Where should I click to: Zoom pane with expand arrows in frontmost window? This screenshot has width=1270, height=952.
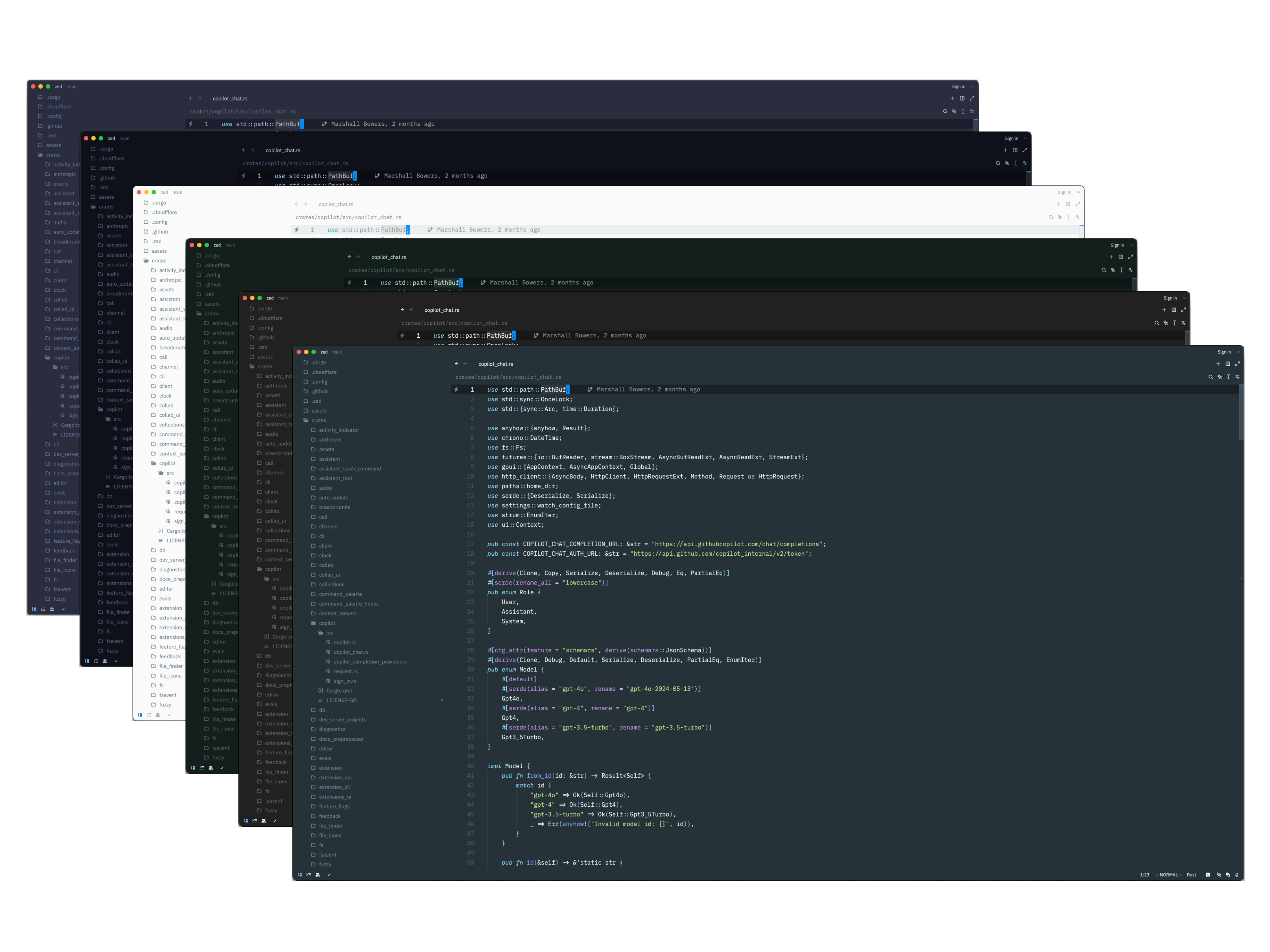tap(1237, 364)
